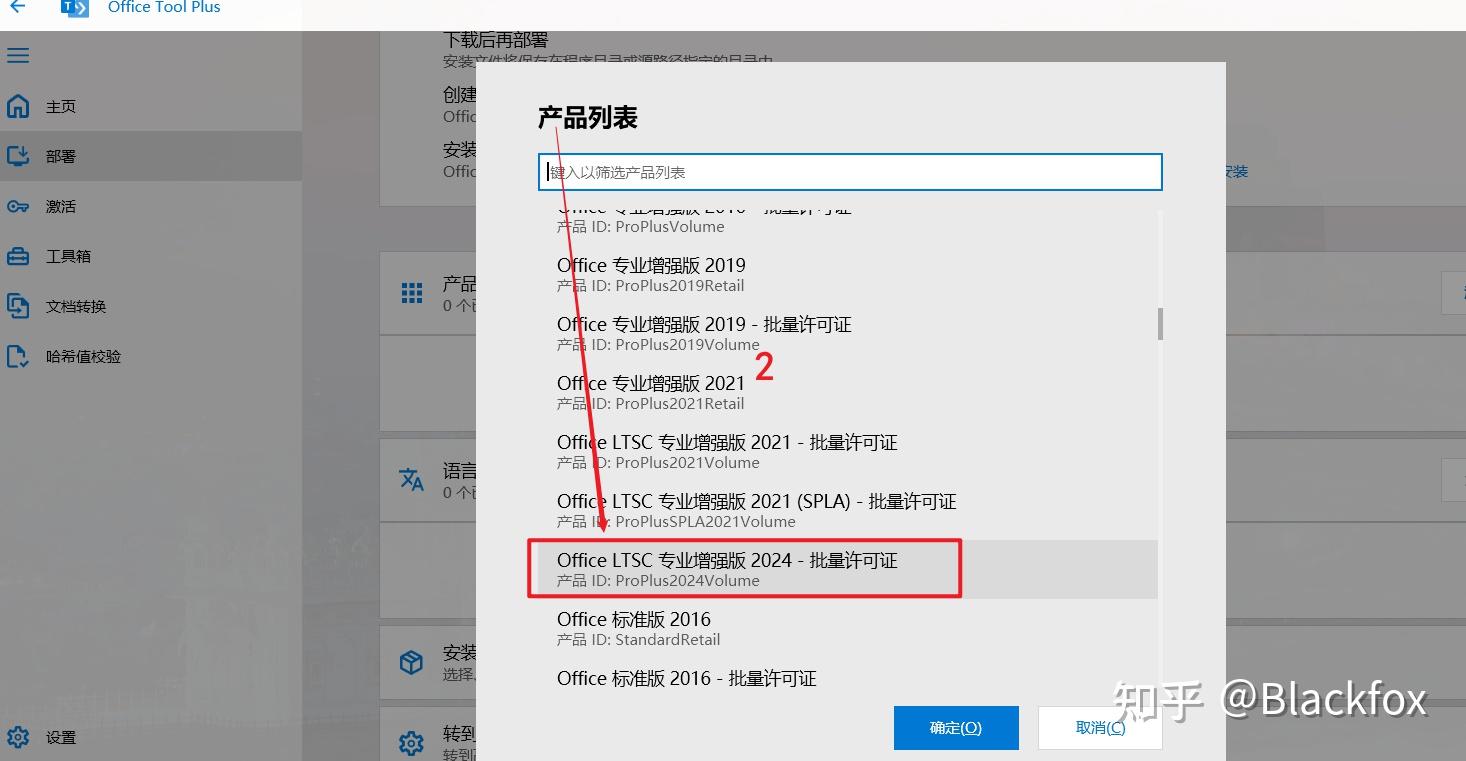Select Office LTSC 专业增强版 2021 (SPLA) entry
Image resolution: width=1466 pixels, height=761 pixels.
[847, 510]
